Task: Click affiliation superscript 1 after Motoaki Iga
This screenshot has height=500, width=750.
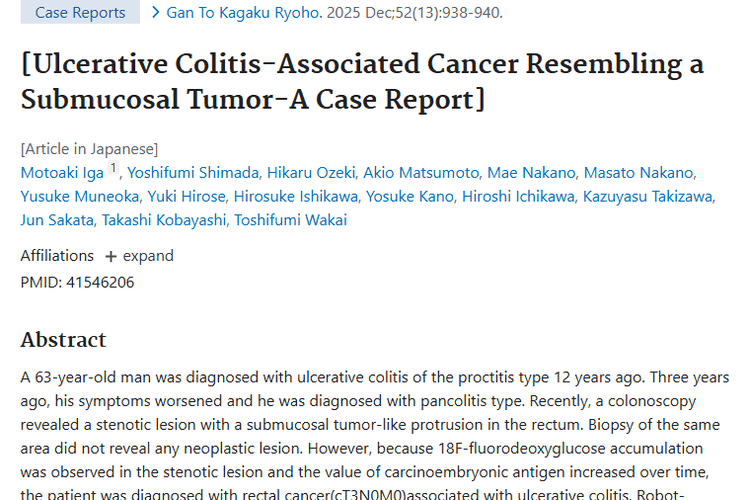Action: point(113,169)
